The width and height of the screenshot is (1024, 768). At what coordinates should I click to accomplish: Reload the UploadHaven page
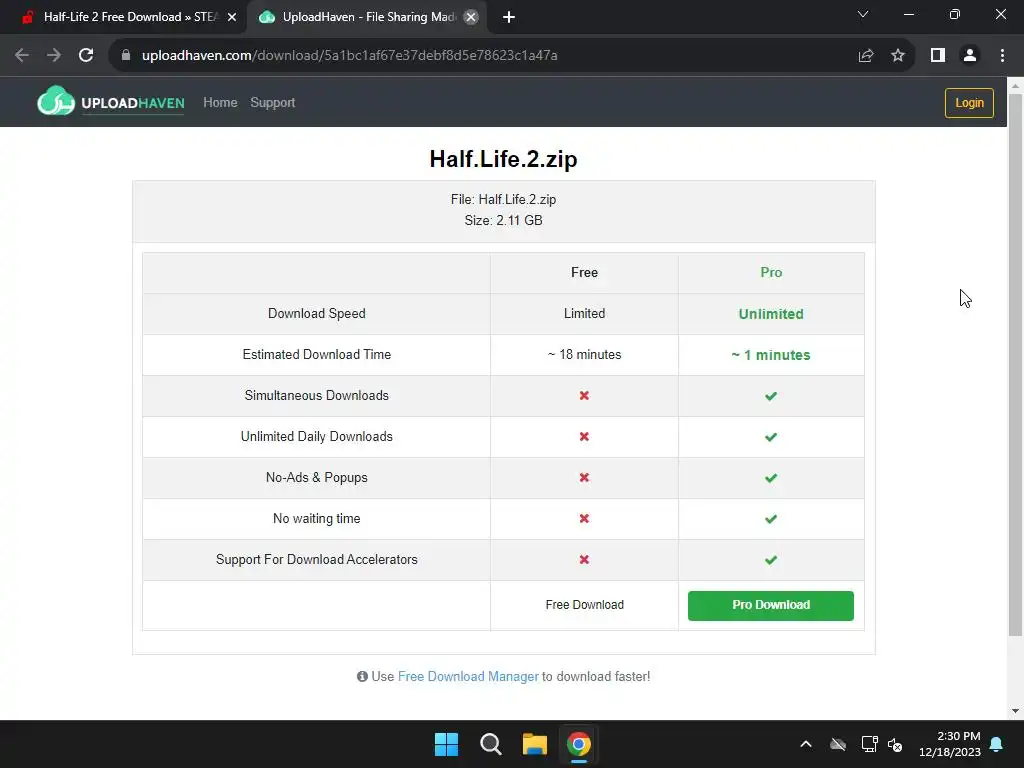coord(86,56)
